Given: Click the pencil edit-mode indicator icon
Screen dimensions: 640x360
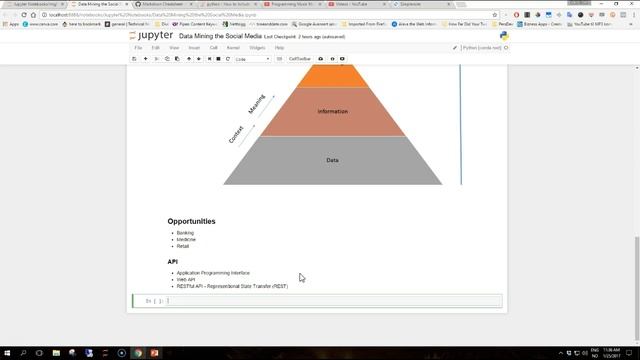Looking at the screenshot, I should (455, 48).
